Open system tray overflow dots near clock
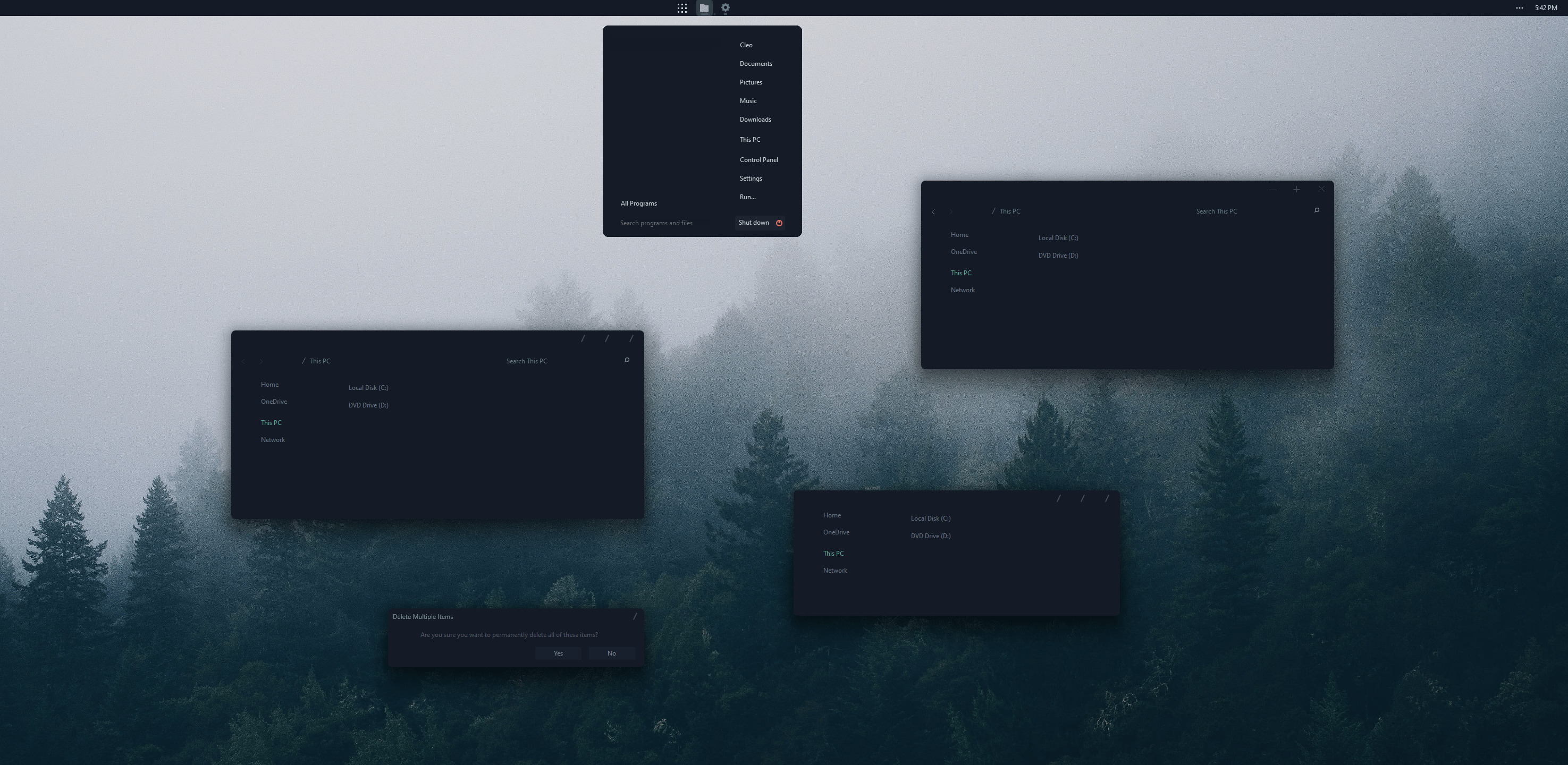Screen dimensions: 1568x765 (1519, 8)
